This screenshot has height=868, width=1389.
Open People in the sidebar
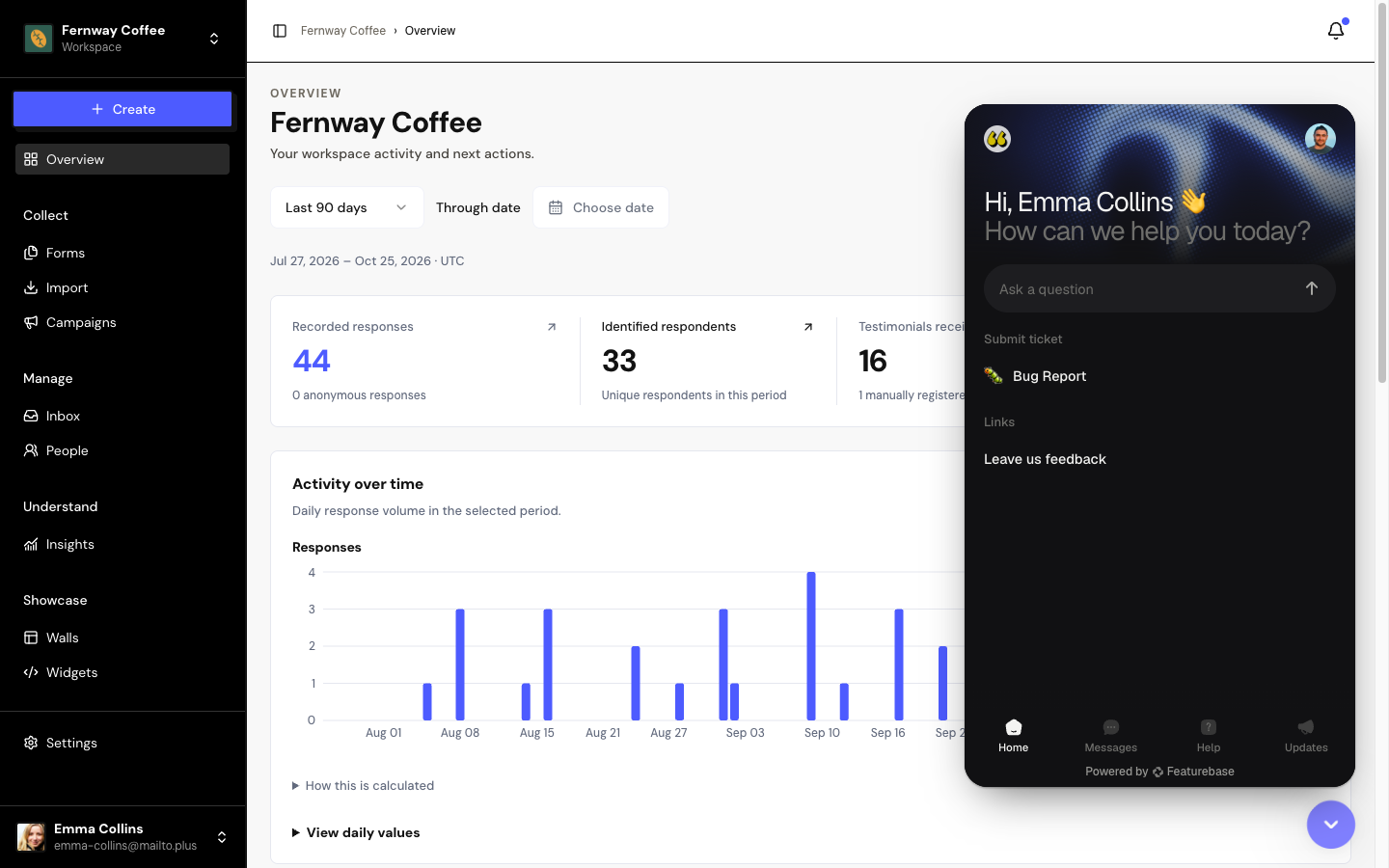123,450
